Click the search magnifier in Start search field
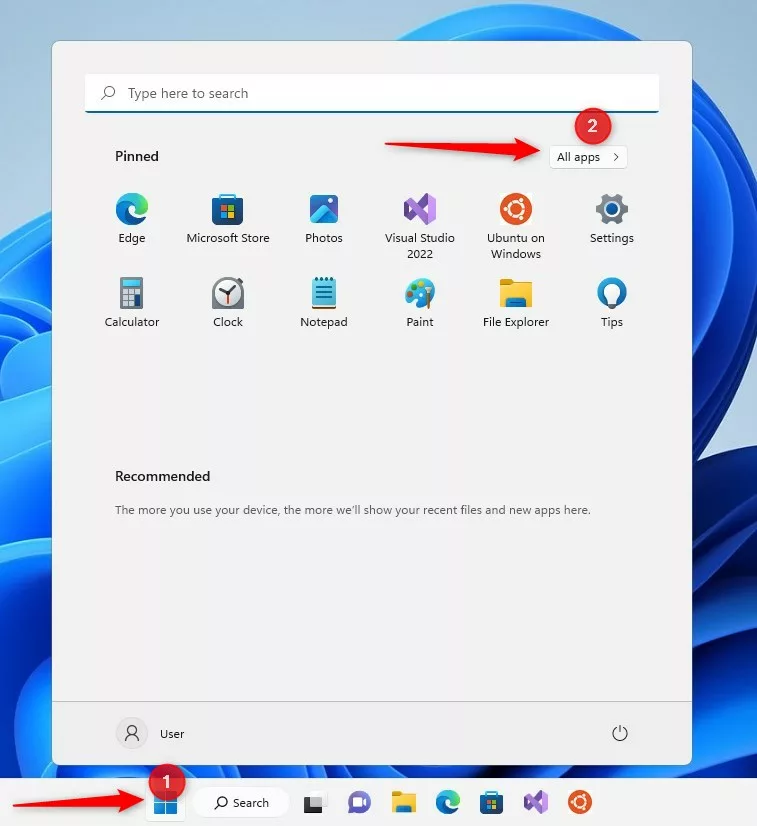 (x=109, y=93)
